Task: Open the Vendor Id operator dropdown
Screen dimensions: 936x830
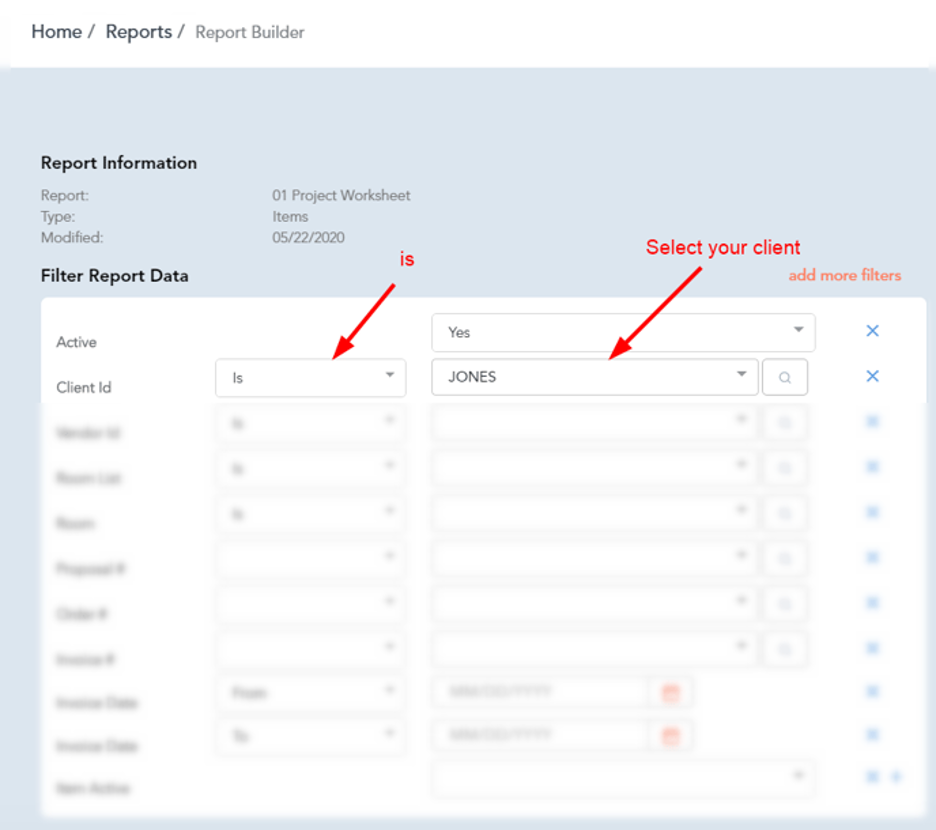Action: point(310,423)
